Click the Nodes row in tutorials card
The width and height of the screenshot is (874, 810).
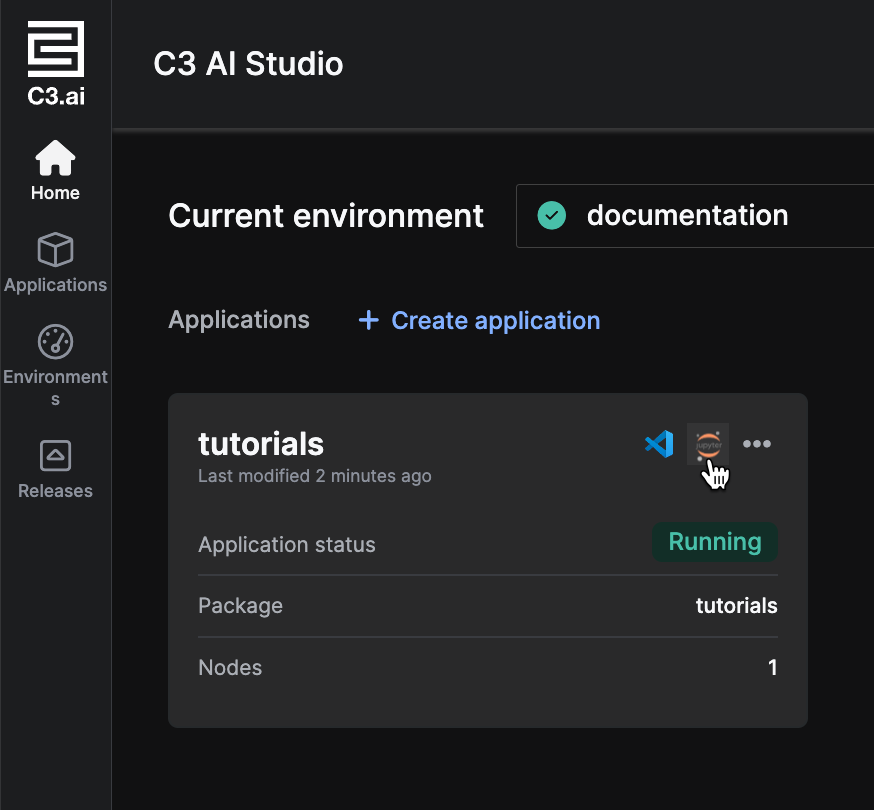click(x=487, y=667)
